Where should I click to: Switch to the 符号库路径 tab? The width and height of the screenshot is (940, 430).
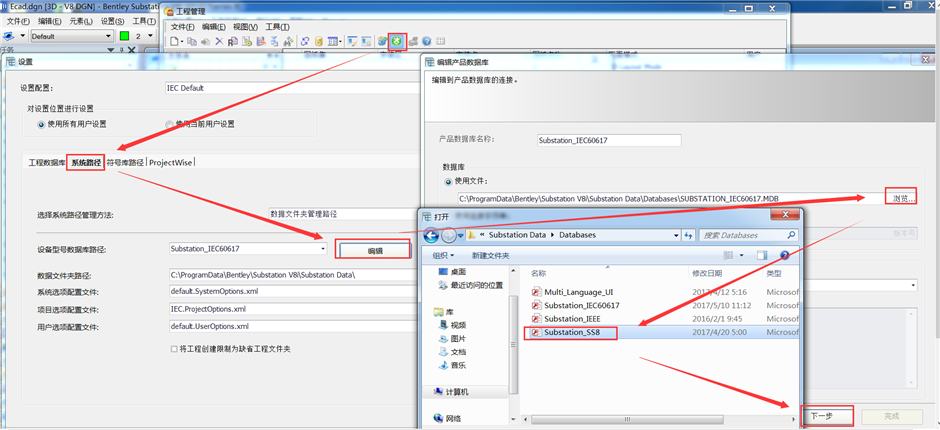125,163
